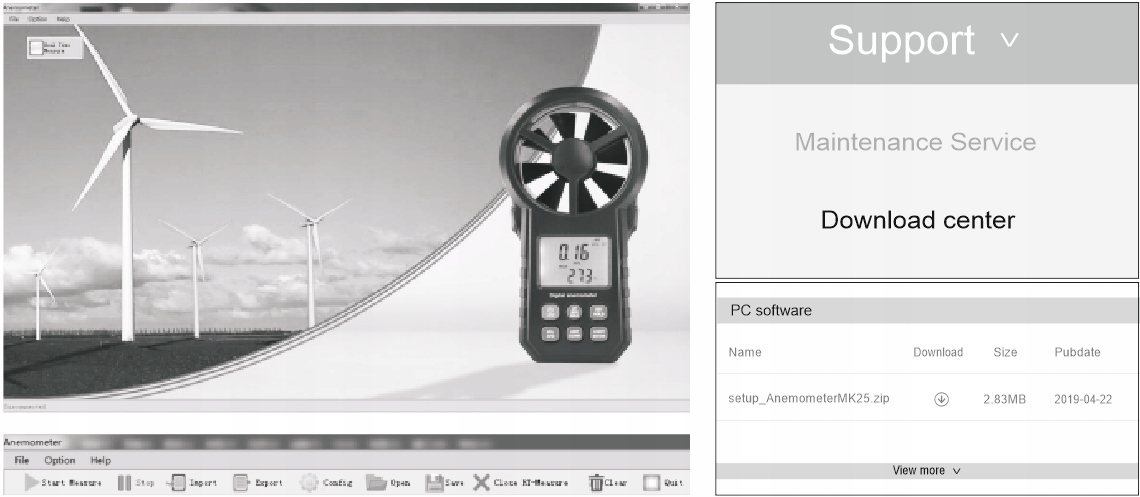Screen dimensions: 1140x497
Task: Click the Pubdate column header
Action: coord(1077,352)
